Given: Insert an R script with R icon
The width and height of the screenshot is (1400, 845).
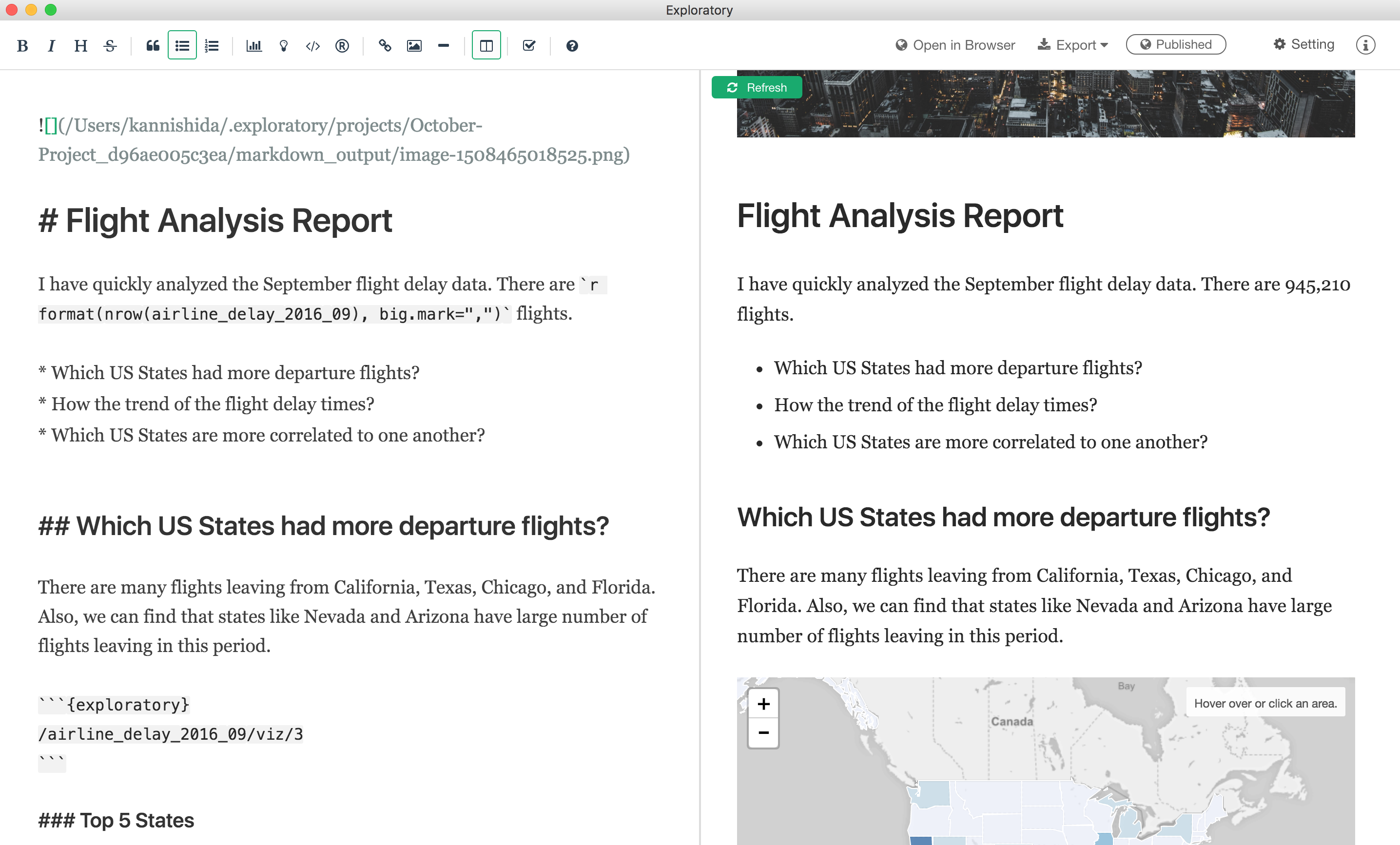Looking at the screenshot, I should [x=342, y=45].
